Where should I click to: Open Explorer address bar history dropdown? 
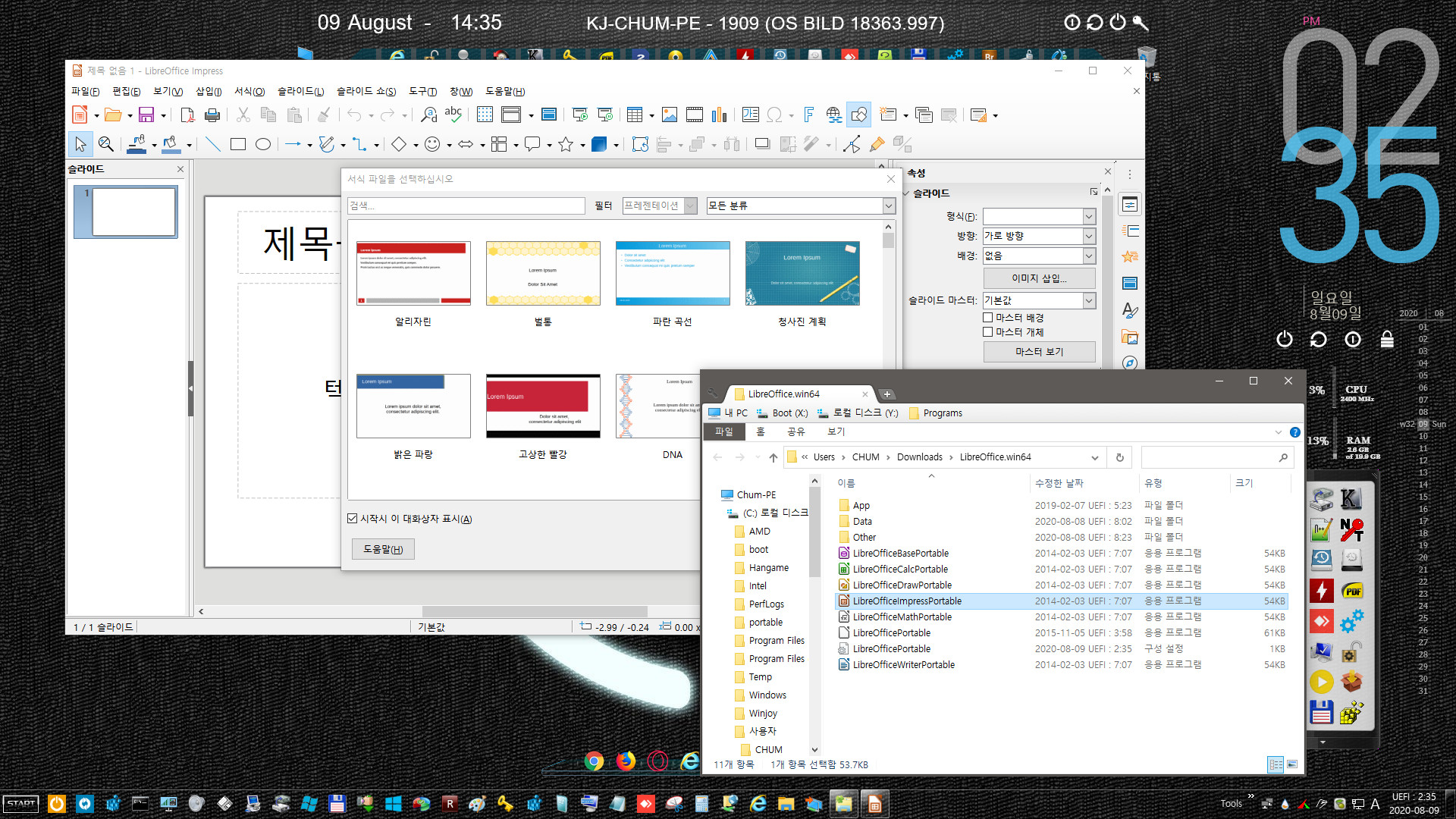click(x=1094, y=457)
